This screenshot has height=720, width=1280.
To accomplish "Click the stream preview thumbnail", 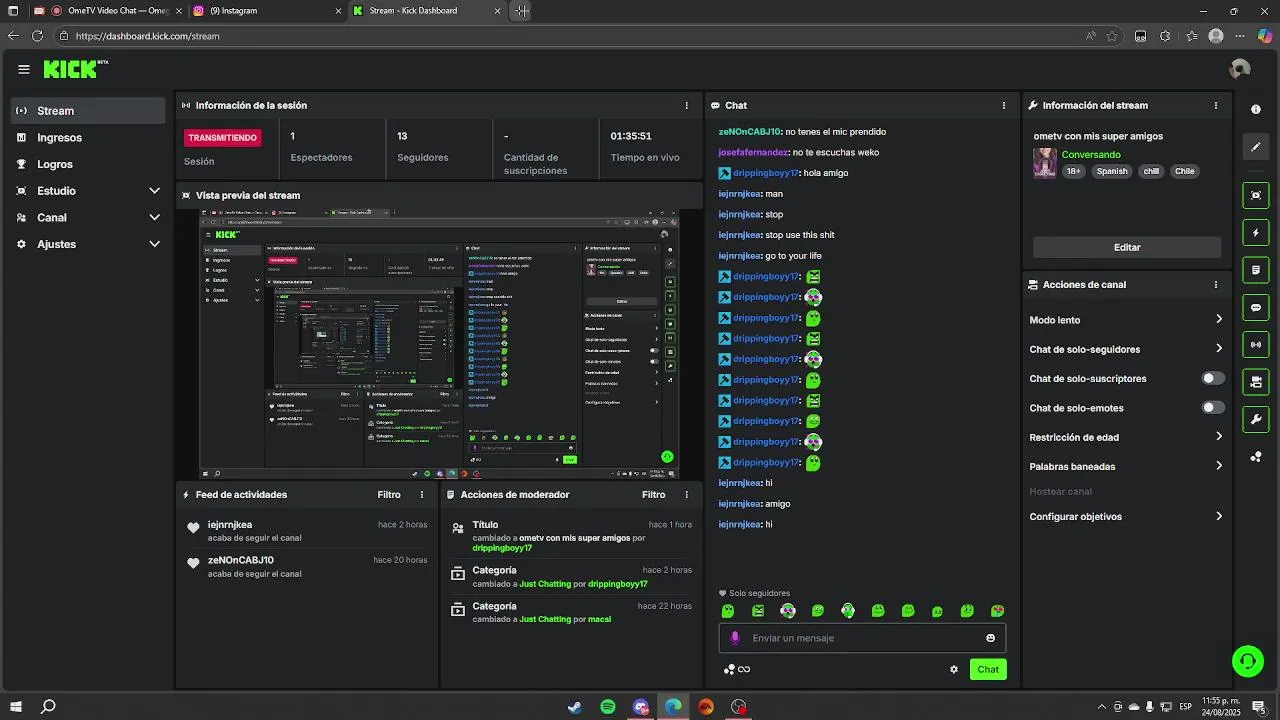I will [x=439, y=344].
